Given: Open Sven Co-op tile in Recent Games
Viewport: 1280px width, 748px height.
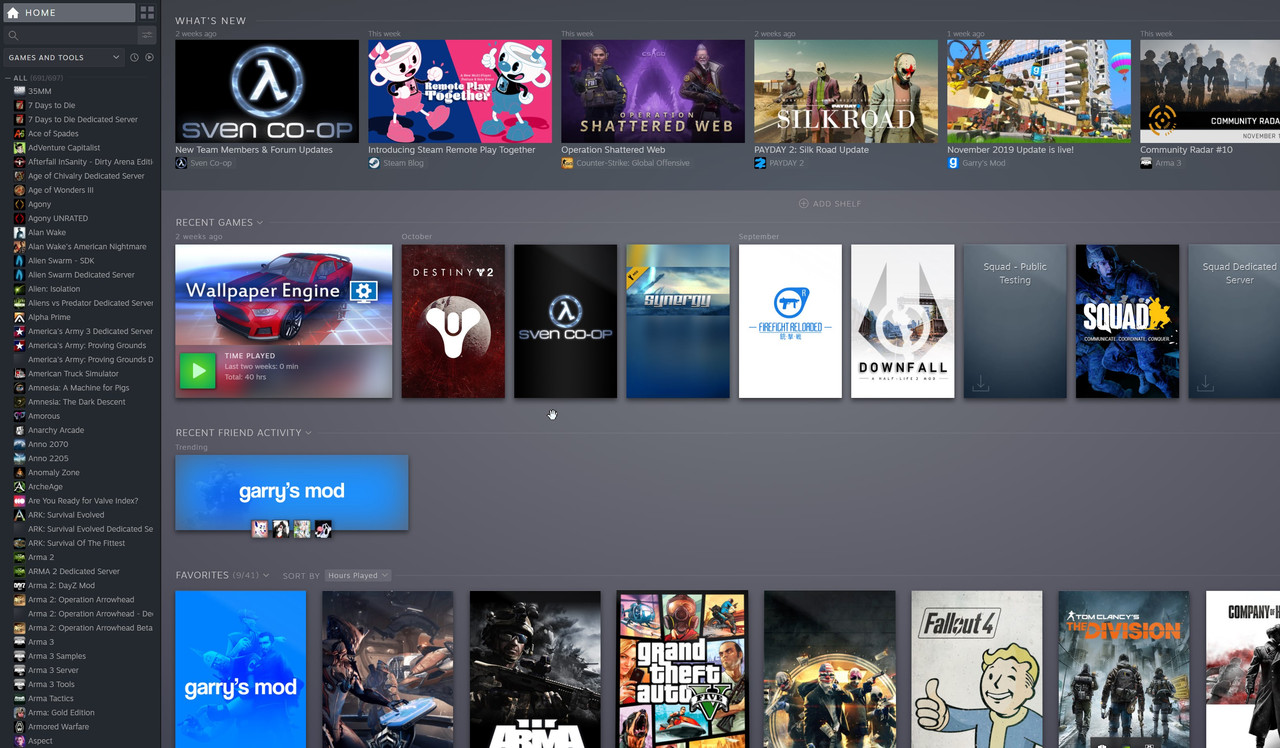Looking at the screenshot, I should tap(565, 321).
